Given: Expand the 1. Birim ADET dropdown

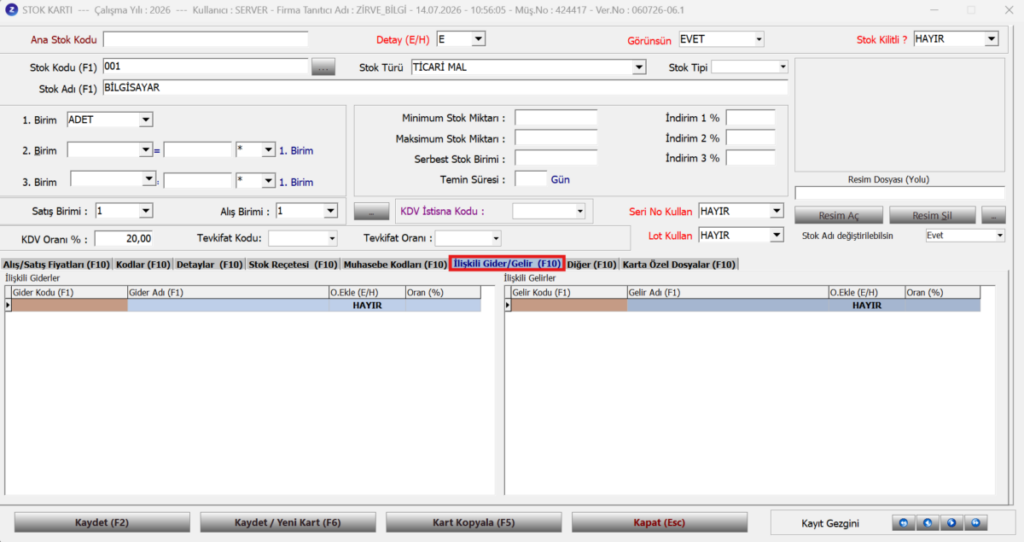Looking at the screenshot, I should 146,120.
